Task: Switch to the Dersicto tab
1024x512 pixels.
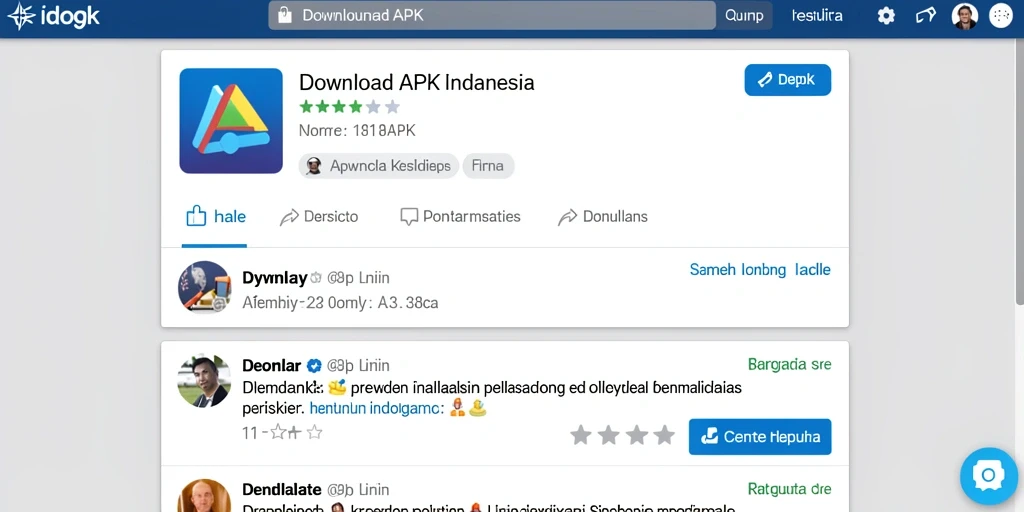Action: click(319, 216)
